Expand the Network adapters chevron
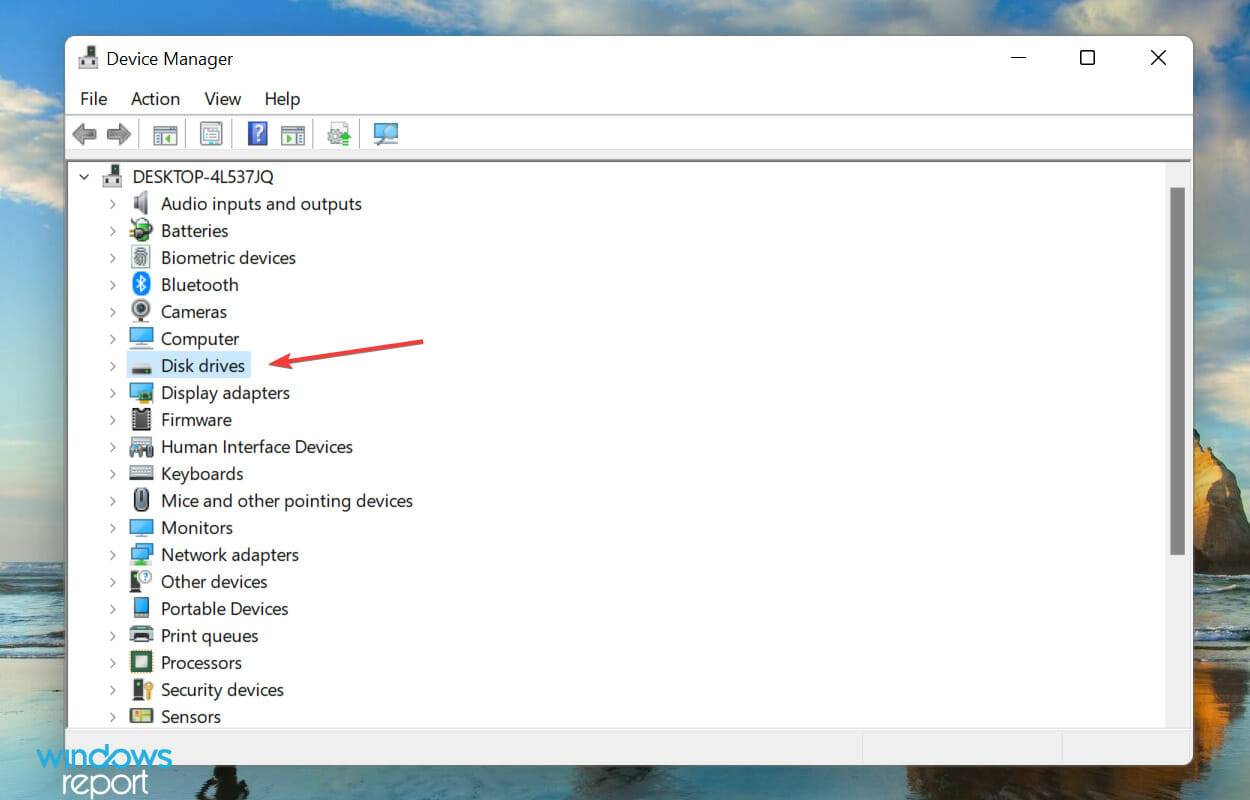The image size is (1250, 800). [x=112, y=555]
